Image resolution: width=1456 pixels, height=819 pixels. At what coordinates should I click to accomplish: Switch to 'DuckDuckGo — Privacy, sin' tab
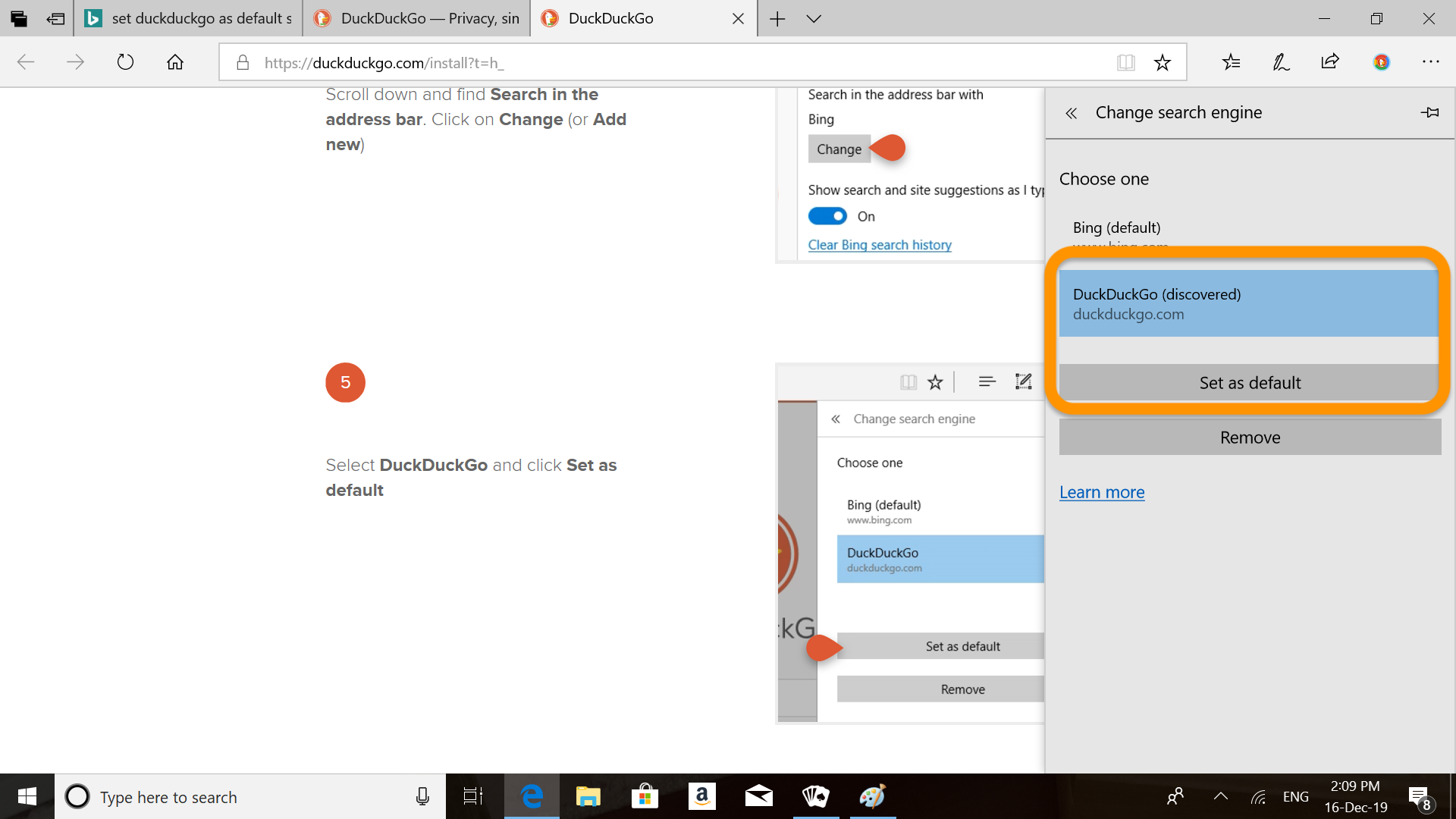click(x=416, y=18)
